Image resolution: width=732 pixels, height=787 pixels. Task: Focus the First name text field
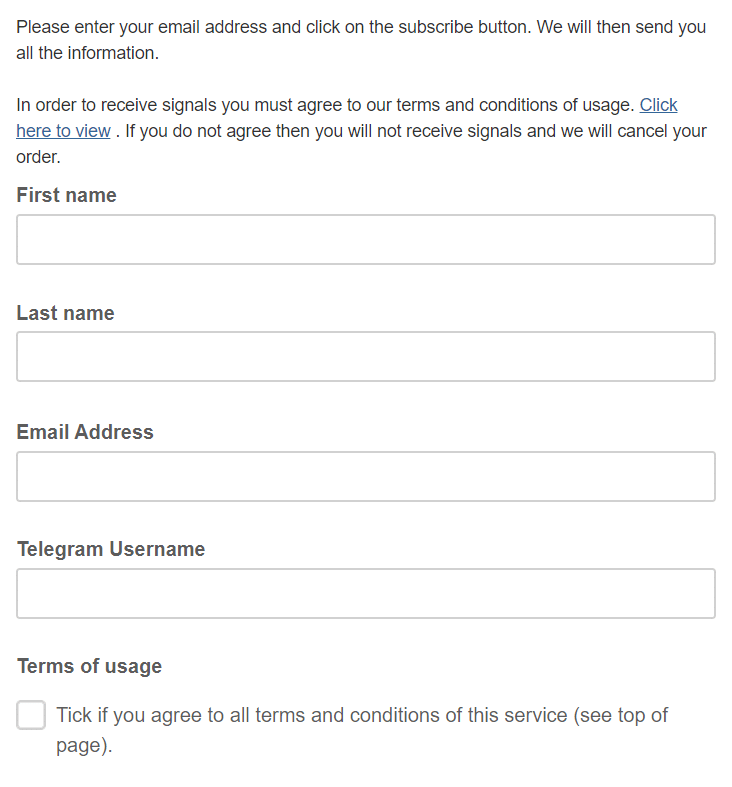point(365,239)
